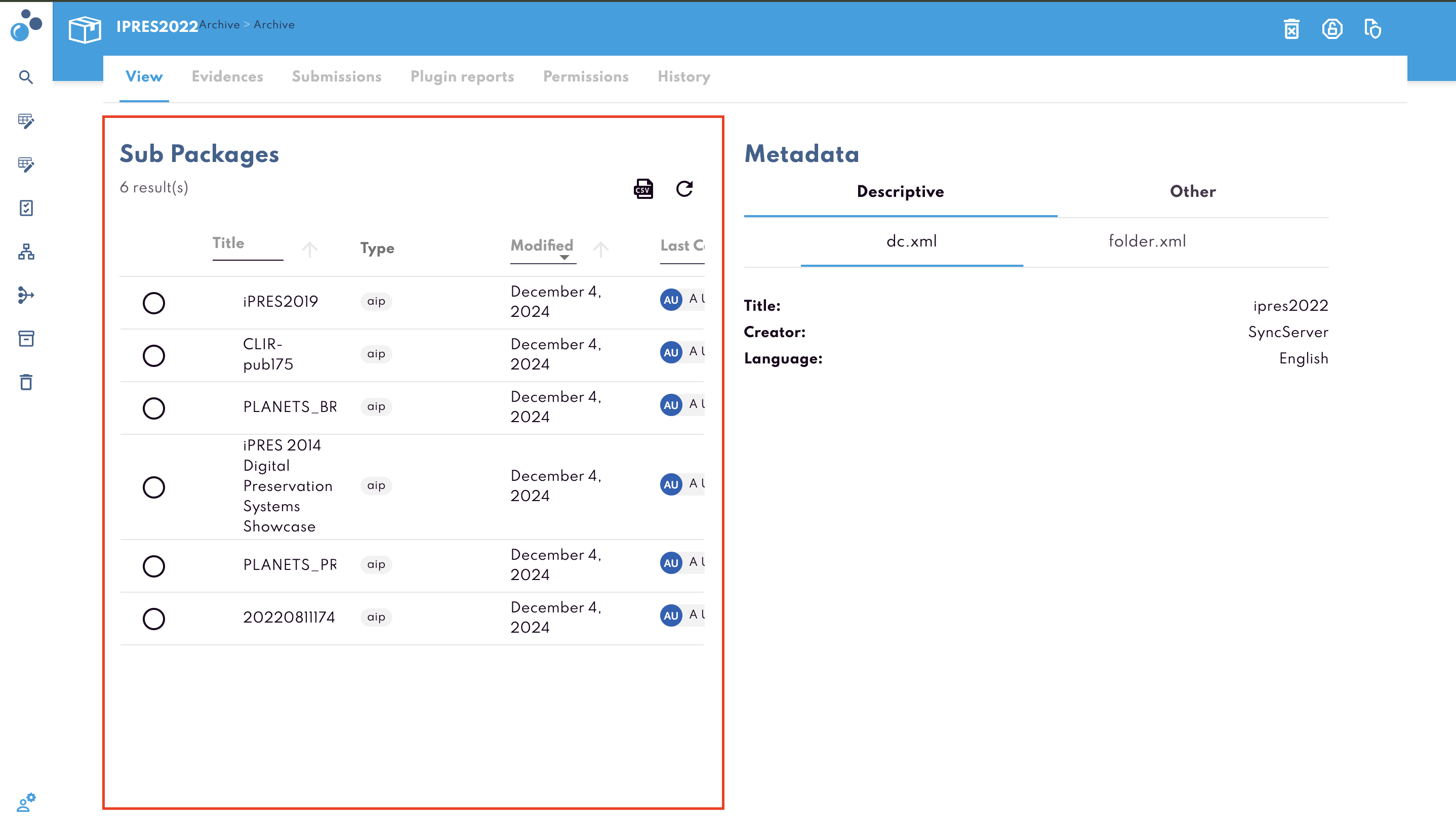Switch to the Permissions tab
The height and width of the screenshot is (824, 1456).
point(586,77)
